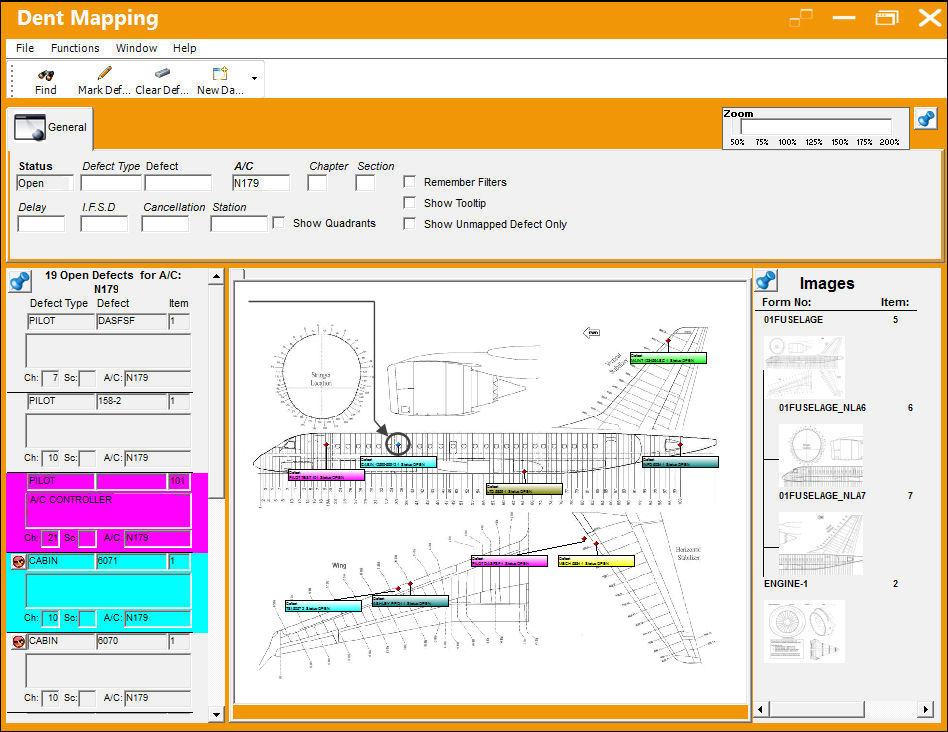Select the 01FUSELAGE_NLA6 image thumbnail

[821, 455]
